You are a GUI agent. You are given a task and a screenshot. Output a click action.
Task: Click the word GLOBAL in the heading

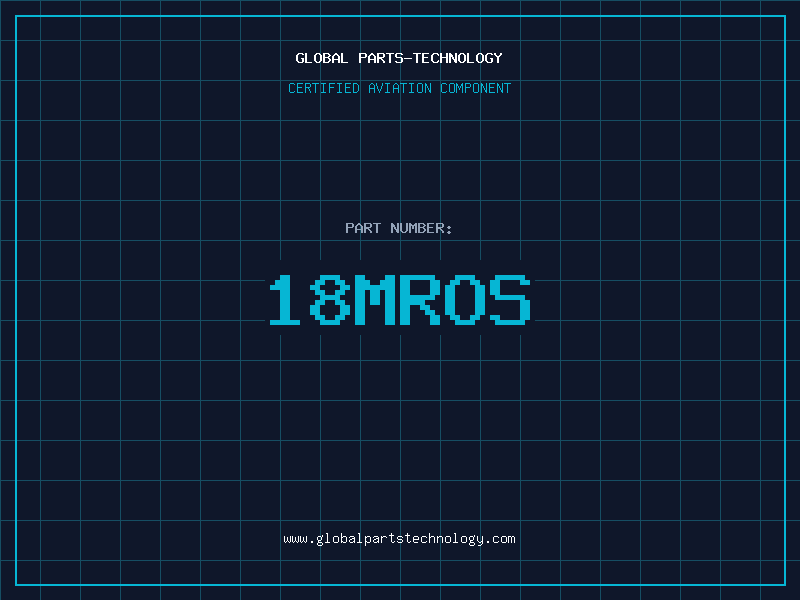pyautogui.click(x=322, y=58)
